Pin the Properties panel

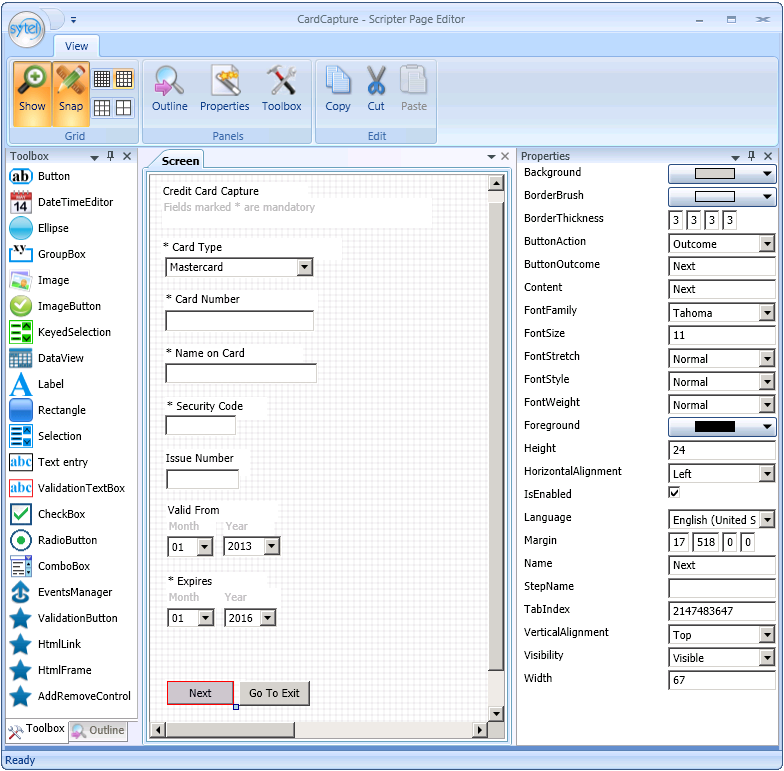[x=752, y=156]
